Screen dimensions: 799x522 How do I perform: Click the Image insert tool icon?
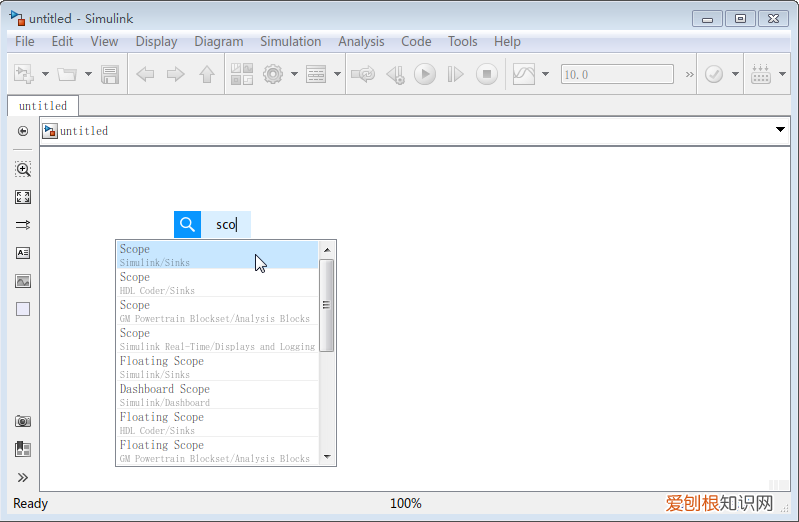(23, 281)
